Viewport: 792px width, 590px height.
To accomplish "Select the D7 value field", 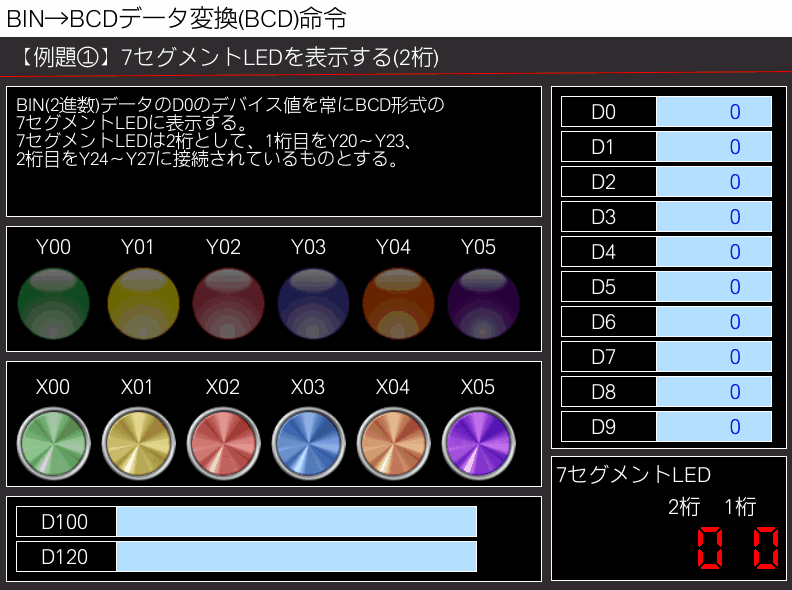I will pos(714,357).
